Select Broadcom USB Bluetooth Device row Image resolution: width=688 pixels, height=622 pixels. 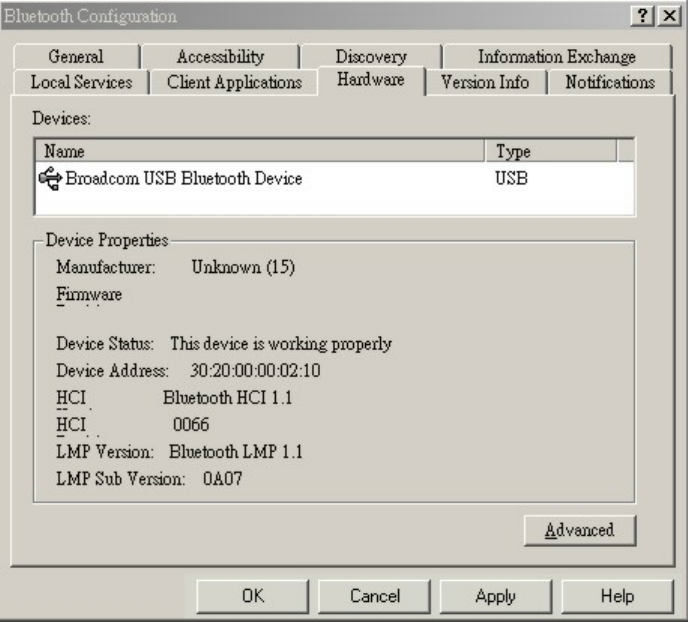(x=334, y=179)
